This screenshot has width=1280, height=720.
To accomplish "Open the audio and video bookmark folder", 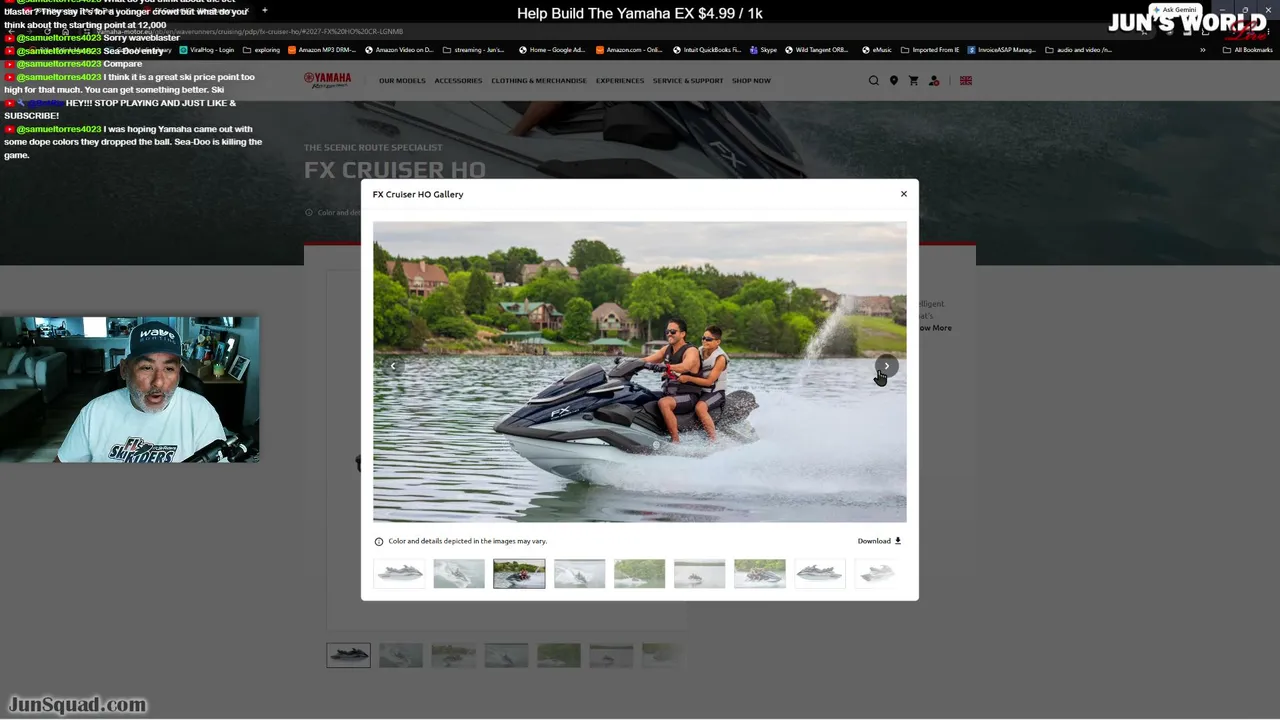I will 1079,50.
